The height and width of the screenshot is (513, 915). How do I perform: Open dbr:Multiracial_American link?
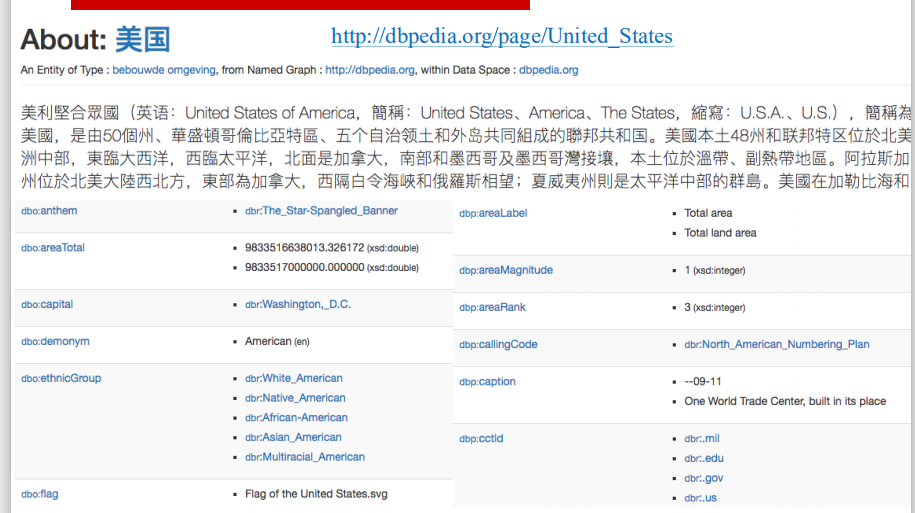tap(305, 457)
